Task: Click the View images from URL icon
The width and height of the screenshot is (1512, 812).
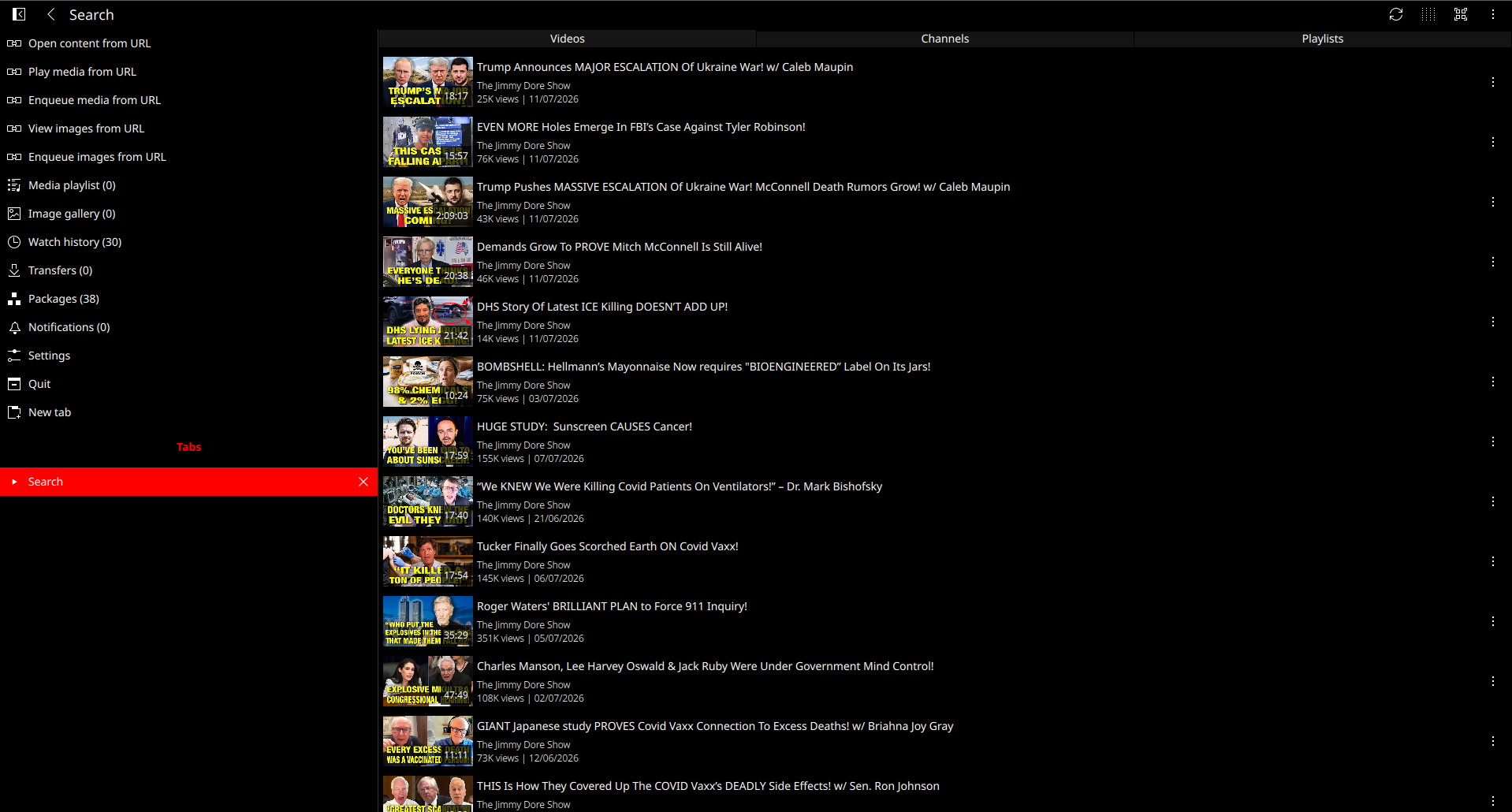Action: coord(14,129)
